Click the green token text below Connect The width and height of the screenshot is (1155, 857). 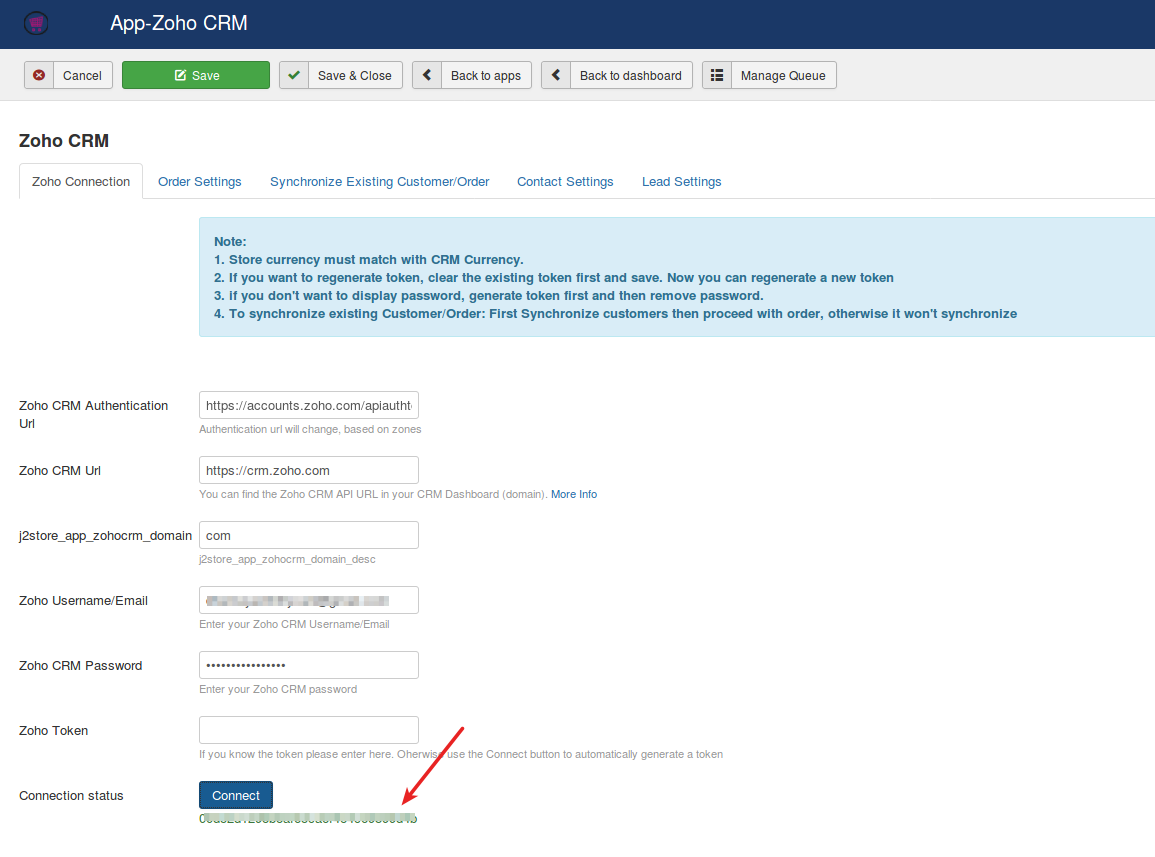tap(308, 818)
